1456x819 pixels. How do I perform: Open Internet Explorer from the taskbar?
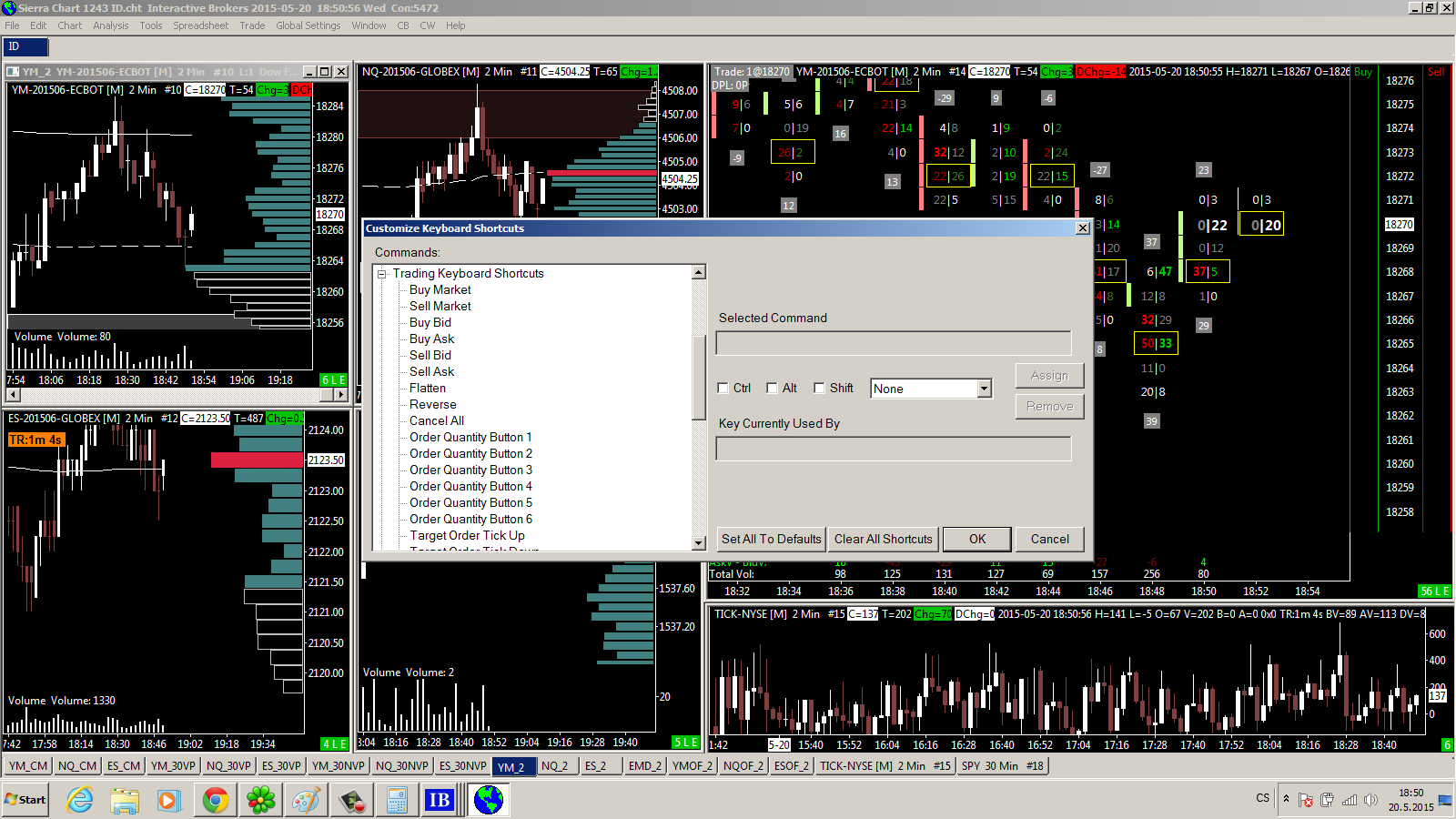click(80, 800)
